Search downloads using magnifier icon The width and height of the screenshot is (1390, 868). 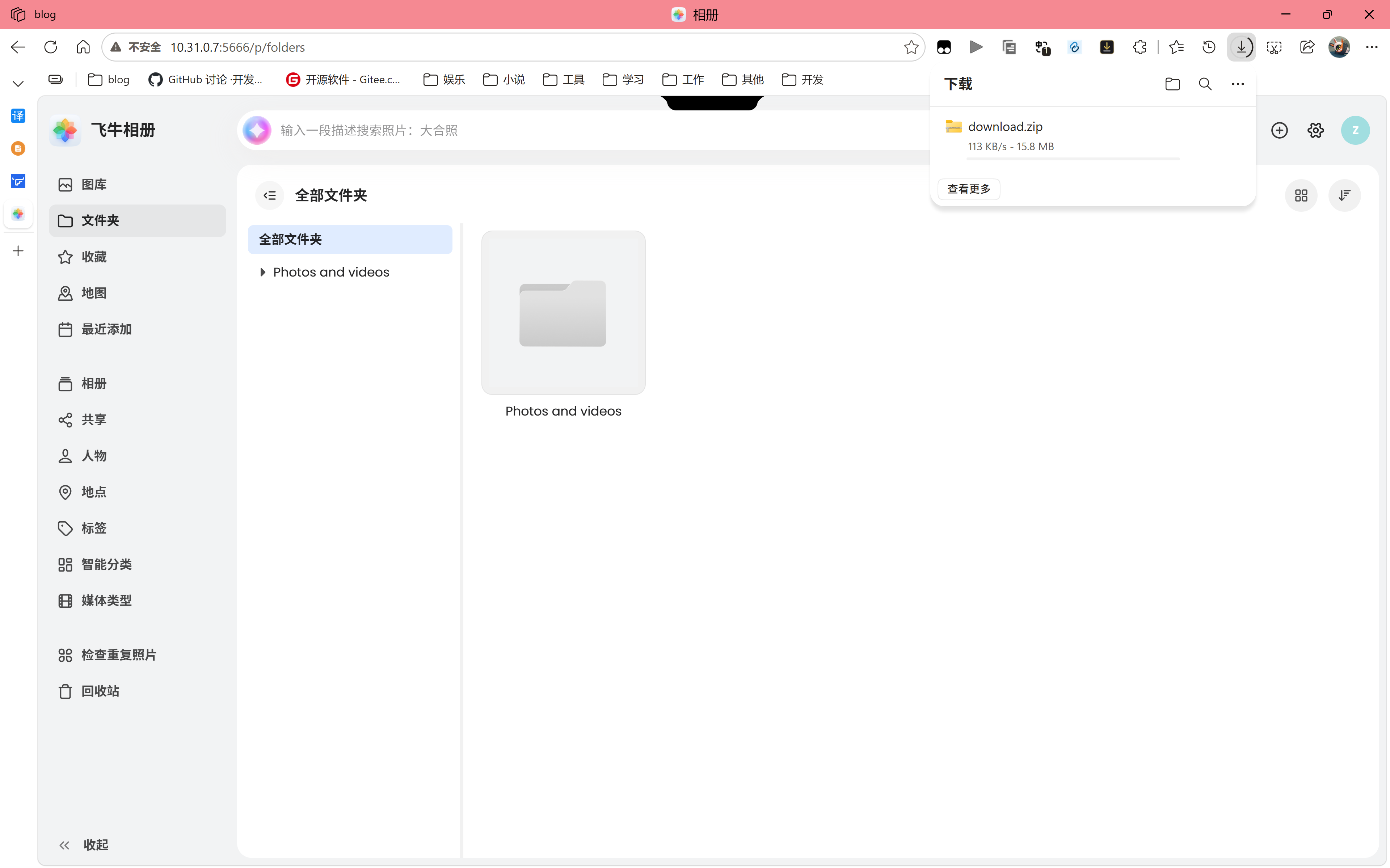(1205, 84)
